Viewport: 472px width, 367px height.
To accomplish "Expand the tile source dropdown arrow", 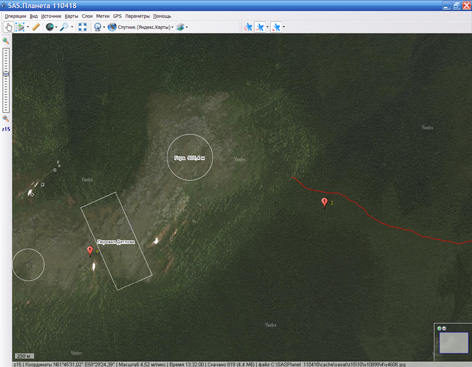I will 104,27.
